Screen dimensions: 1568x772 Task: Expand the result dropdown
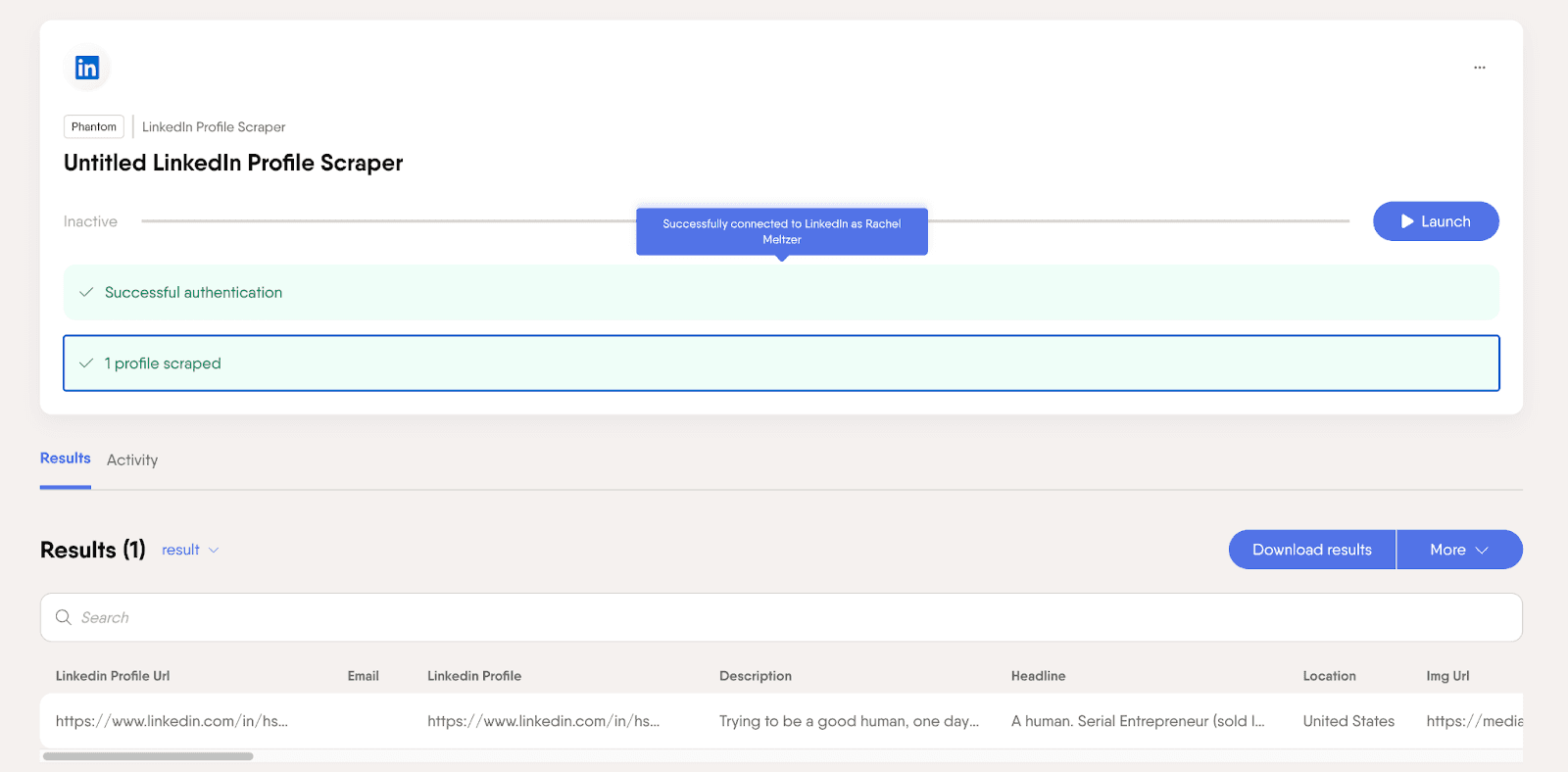click(190, 550)
